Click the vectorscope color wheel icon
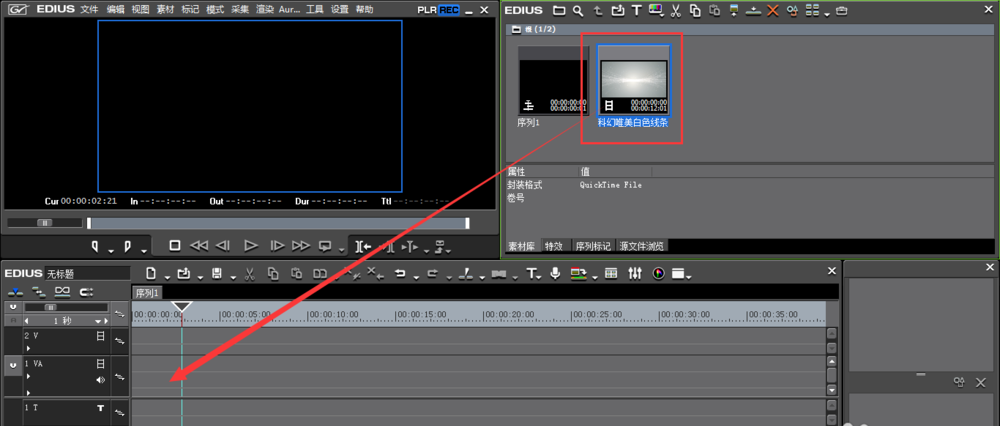The image size is (1000, 426). (x=658, y=273)
